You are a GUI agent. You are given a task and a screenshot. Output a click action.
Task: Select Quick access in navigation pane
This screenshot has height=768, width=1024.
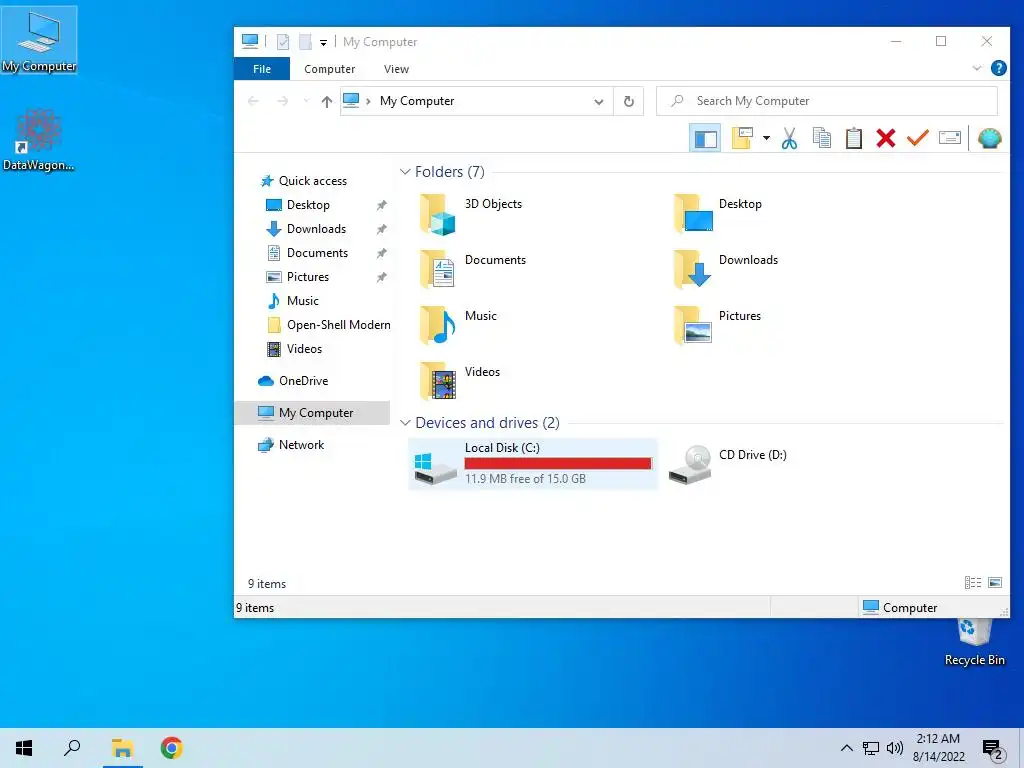pyautogui.click(x=313, y=181)
